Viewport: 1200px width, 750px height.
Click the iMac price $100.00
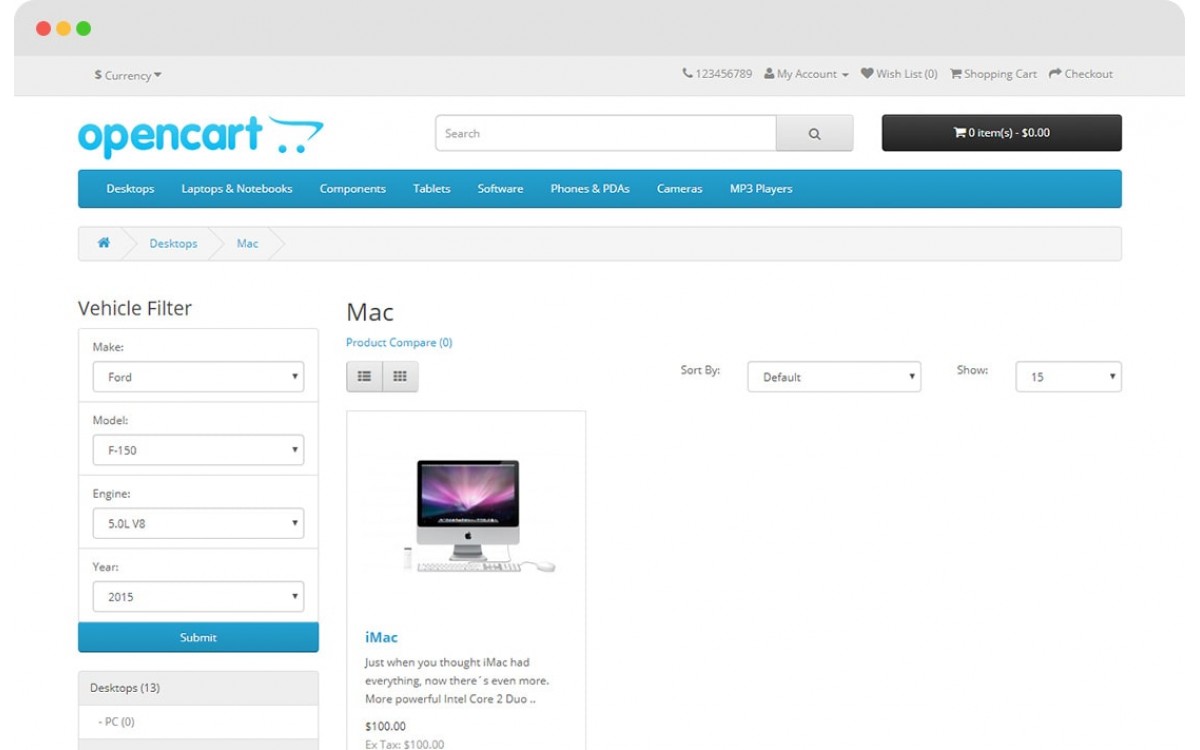(x=385, y=727)
